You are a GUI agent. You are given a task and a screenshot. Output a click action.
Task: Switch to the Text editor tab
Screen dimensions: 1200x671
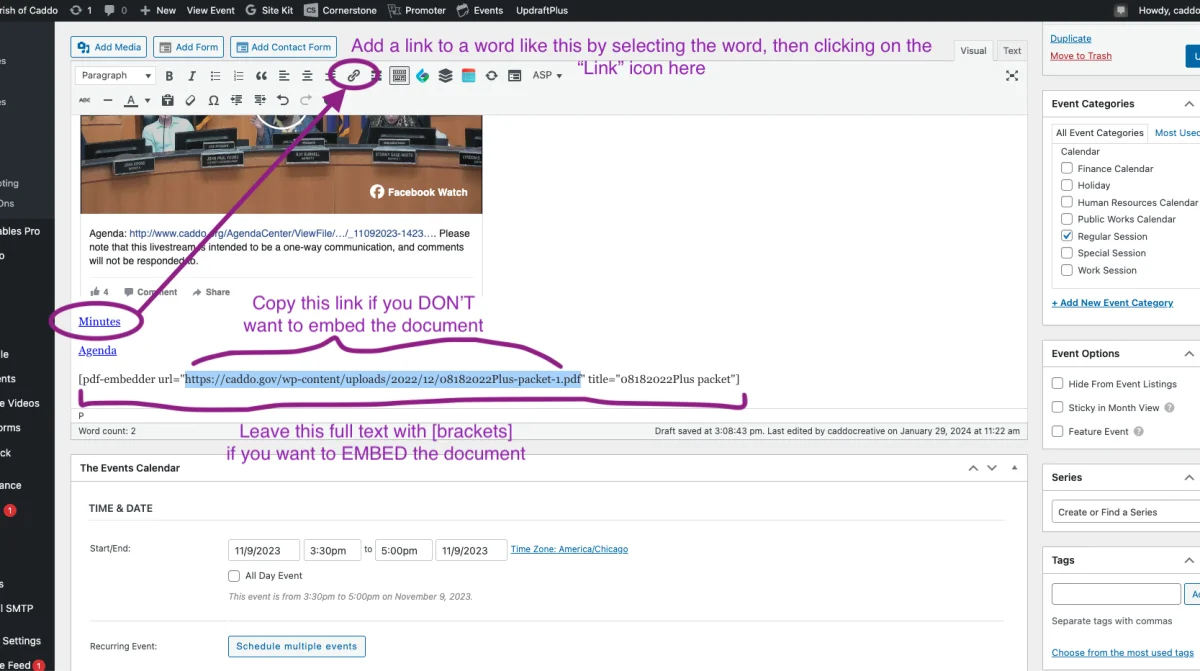pos(1012,51)
